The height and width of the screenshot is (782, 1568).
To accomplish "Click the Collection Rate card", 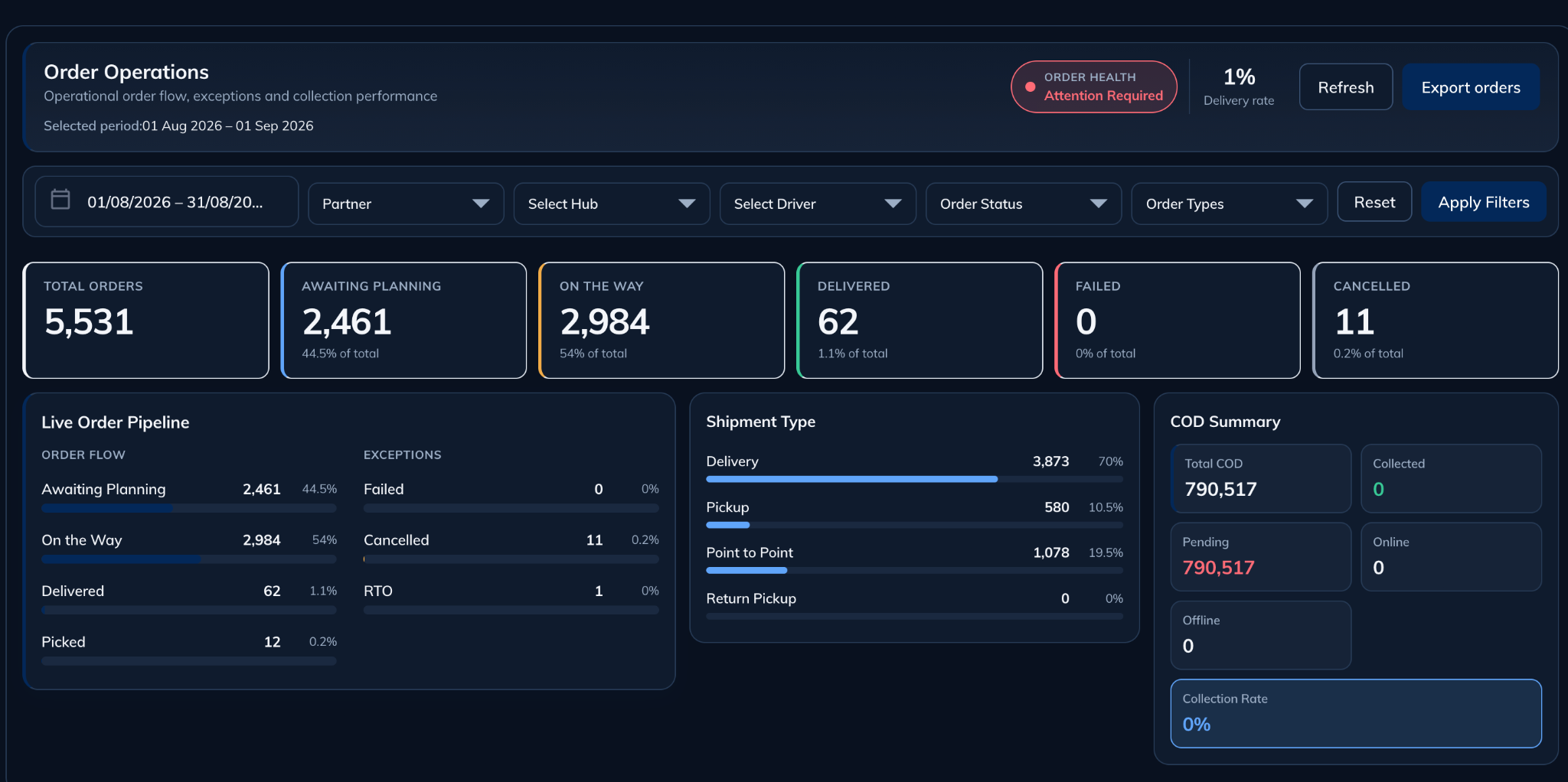I will [x=1356, y=713].
